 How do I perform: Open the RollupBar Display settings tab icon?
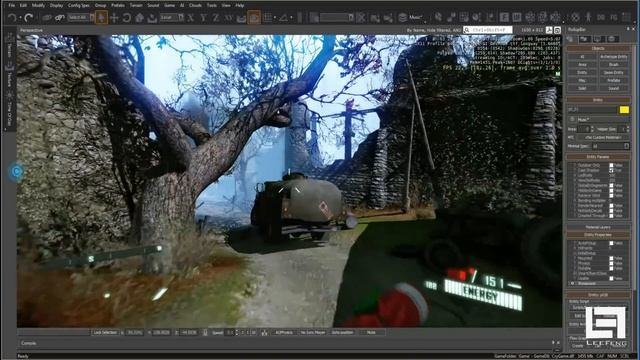click(598, 39)
